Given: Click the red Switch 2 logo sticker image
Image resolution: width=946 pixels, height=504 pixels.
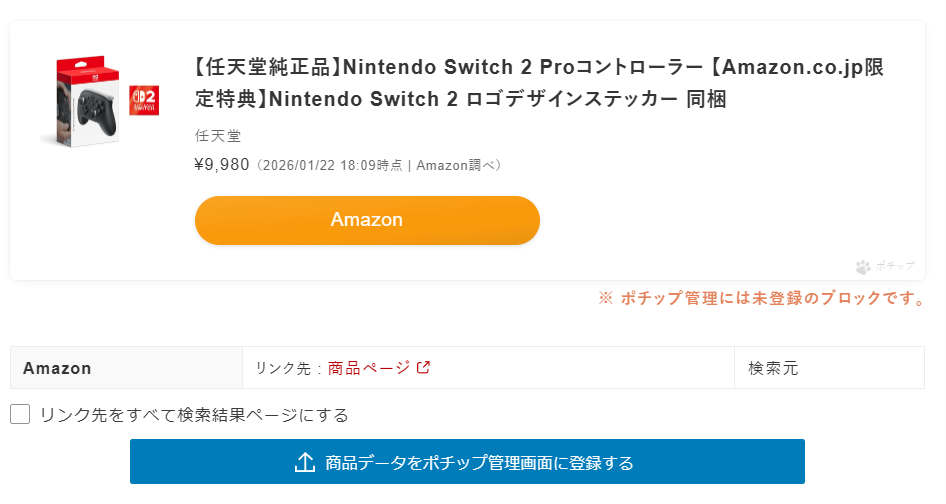Looking at the screenshot, I should (144, 100).
